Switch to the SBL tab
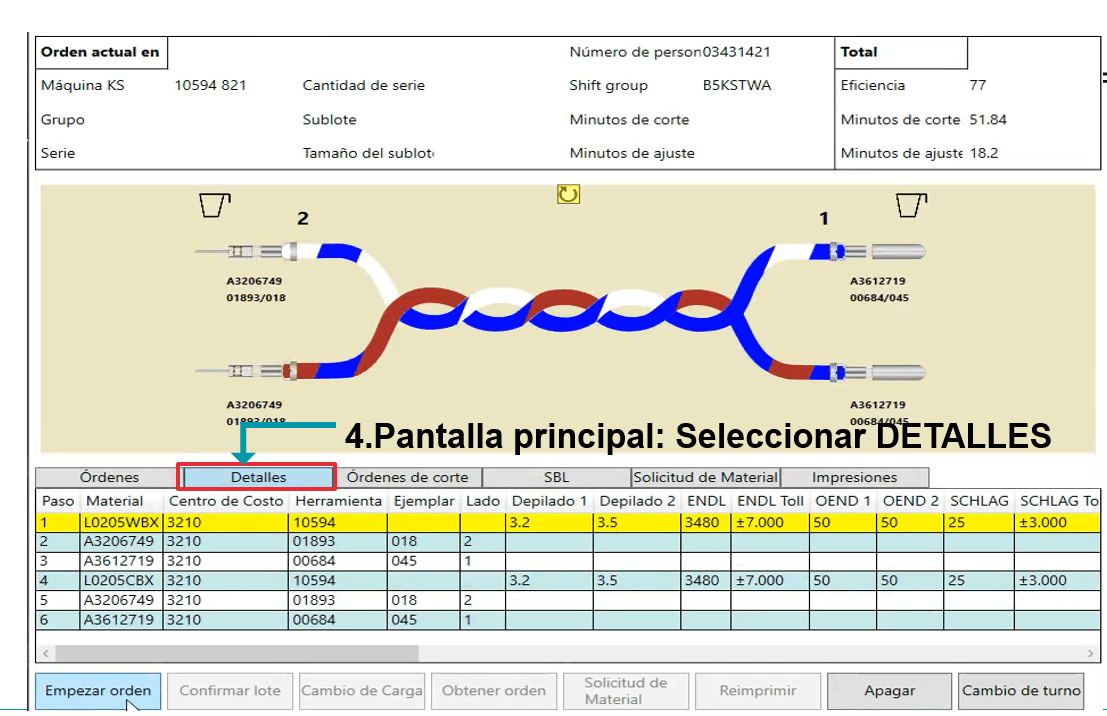The width and height of the screenshot is (1107, 716). [556, 477]
